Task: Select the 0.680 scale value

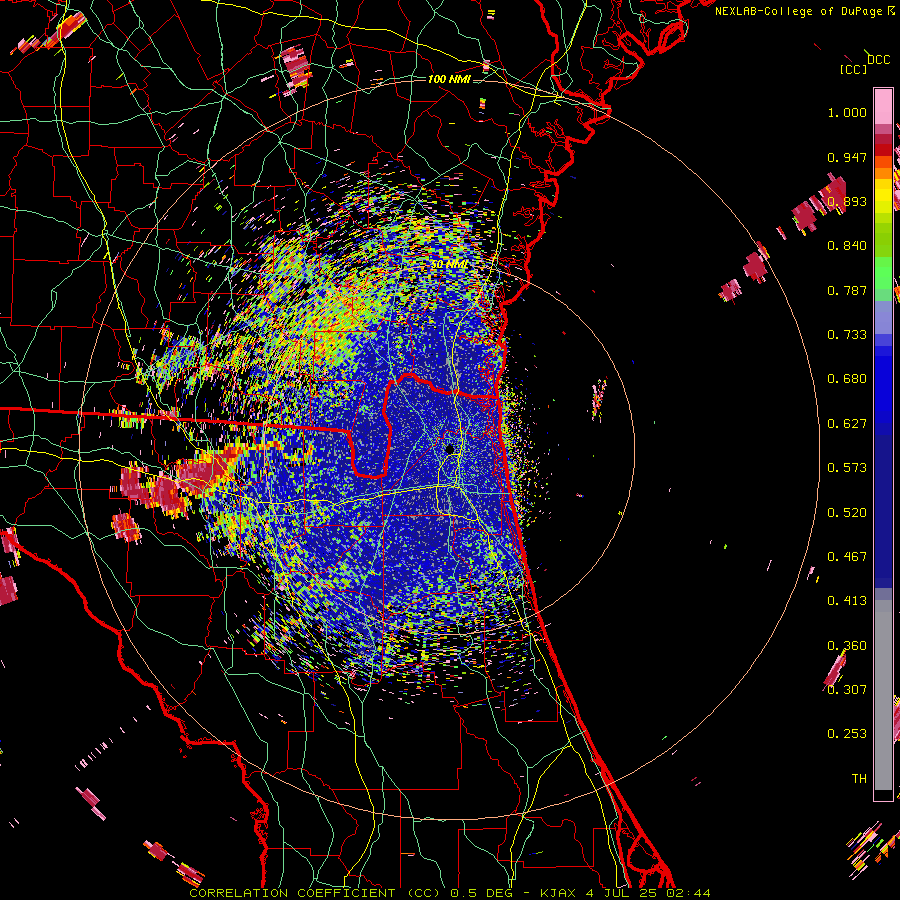Action: point(847,379)
